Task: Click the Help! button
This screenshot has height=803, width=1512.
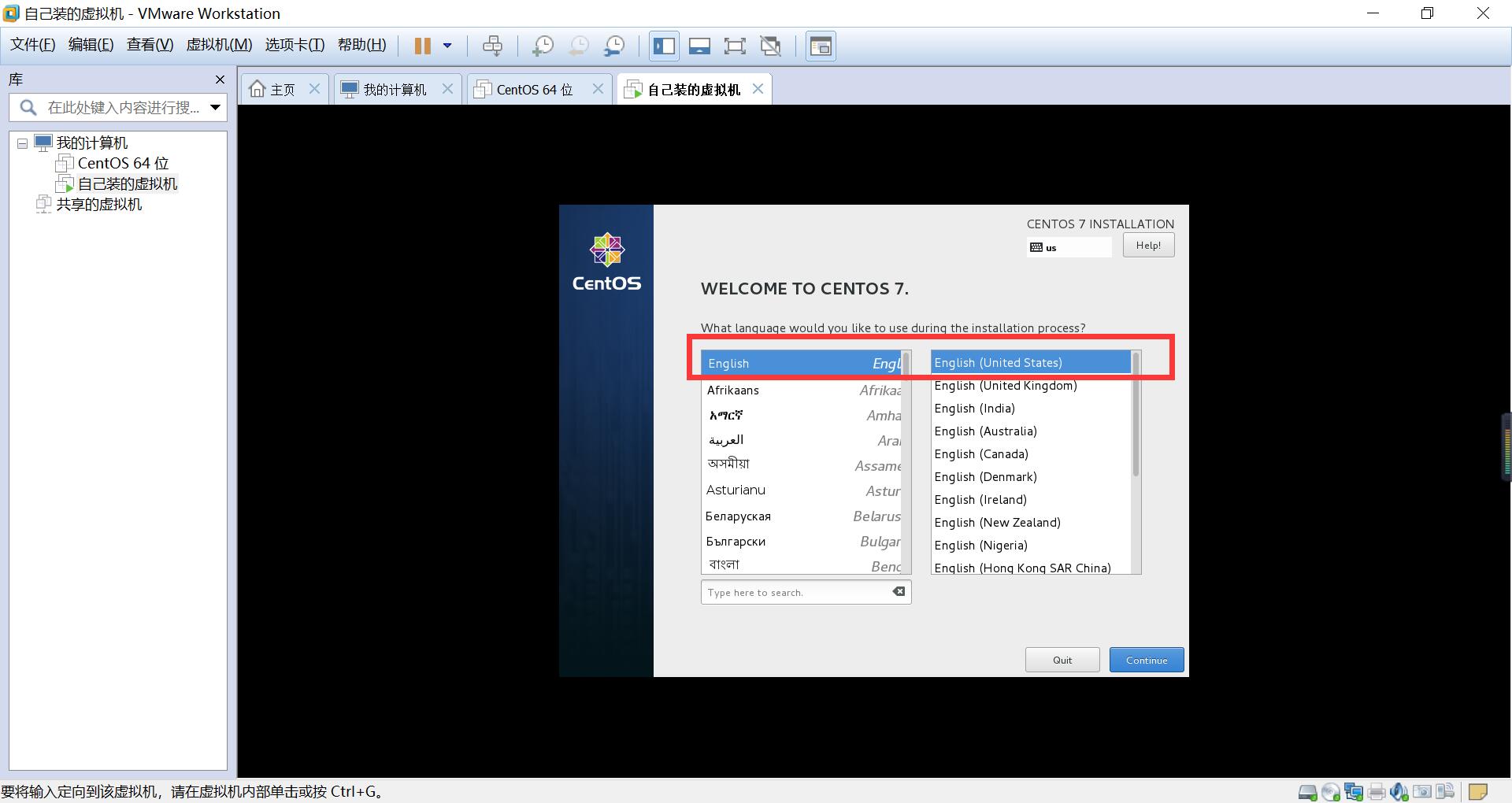Action: [1148, 246]
